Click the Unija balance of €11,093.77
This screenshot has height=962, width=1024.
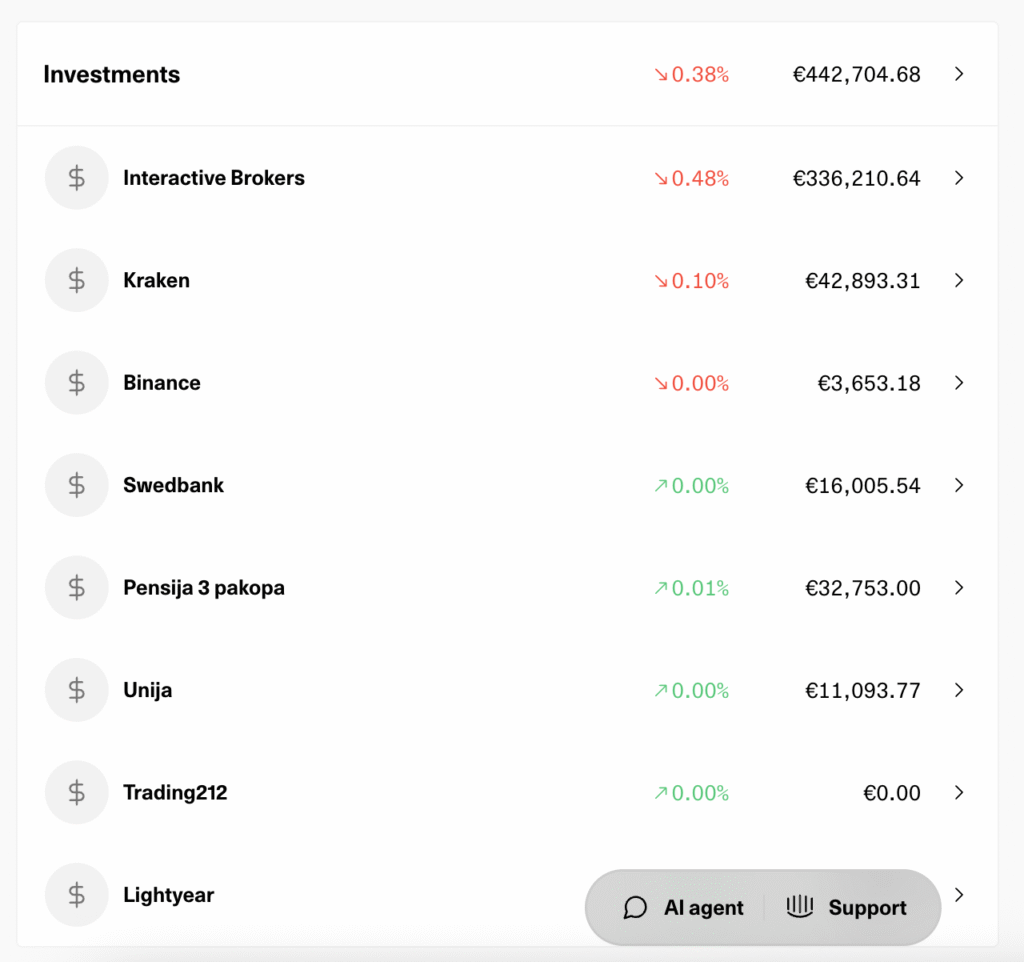click(862, 690)
